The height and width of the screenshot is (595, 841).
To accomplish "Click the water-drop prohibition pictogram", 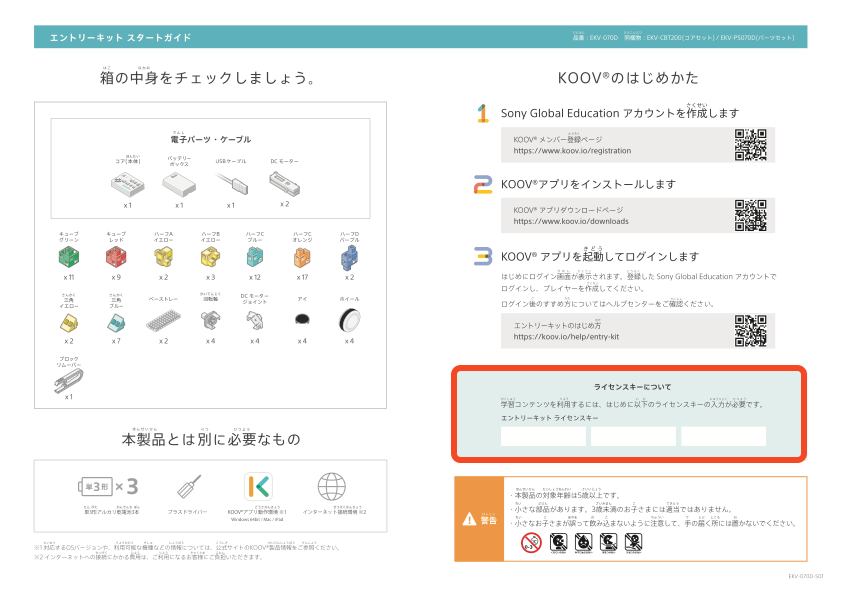I will [584, 542].
